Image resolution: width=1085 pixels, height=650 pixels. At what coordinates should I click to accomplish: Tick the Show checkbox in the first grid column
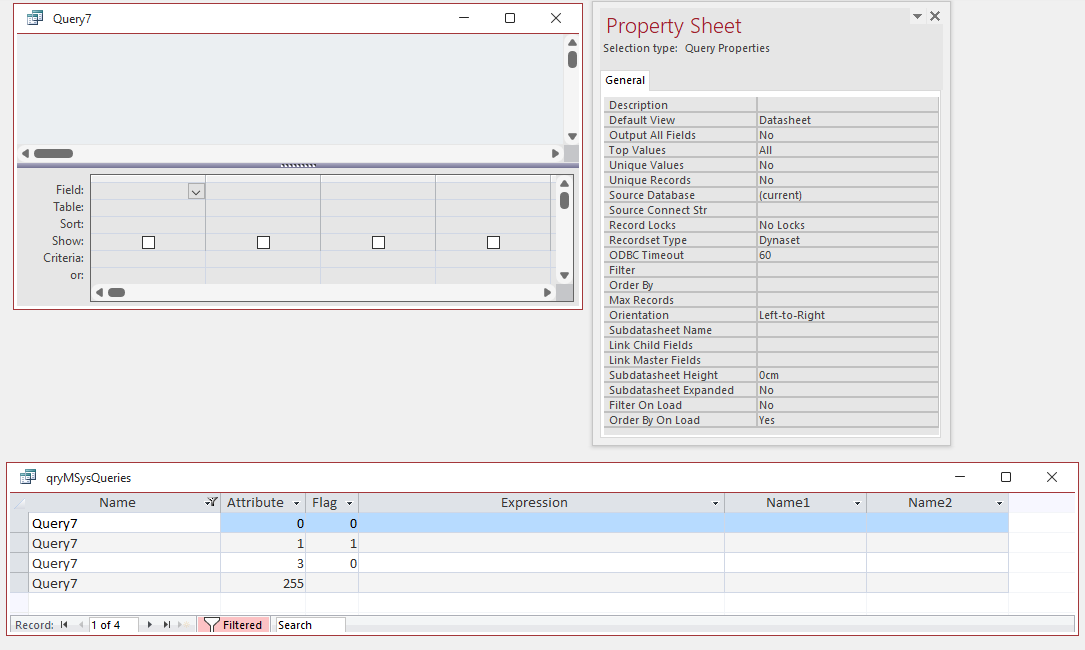coord(148,242)
